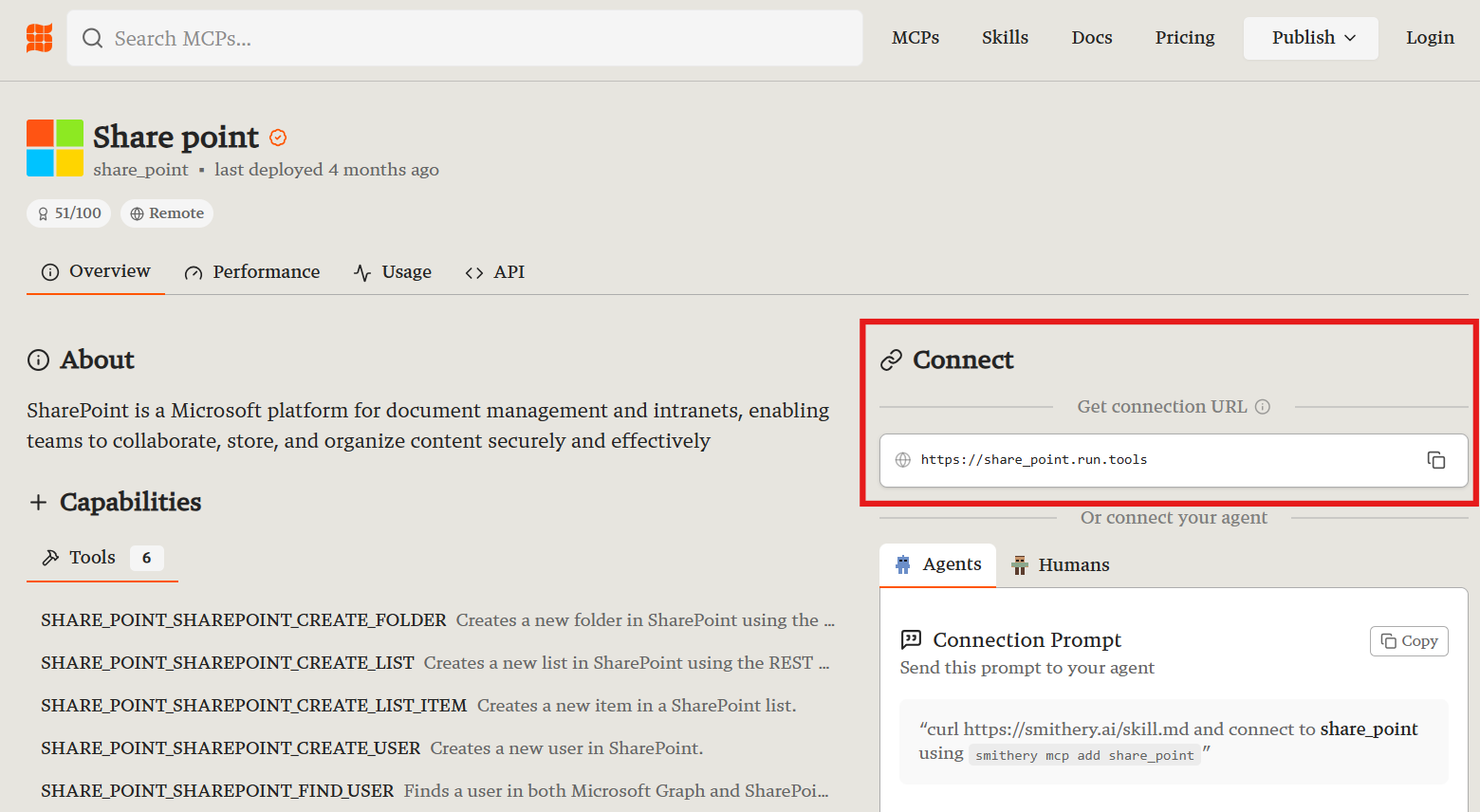
Task: Select the API tab
Action: point(495,272)
